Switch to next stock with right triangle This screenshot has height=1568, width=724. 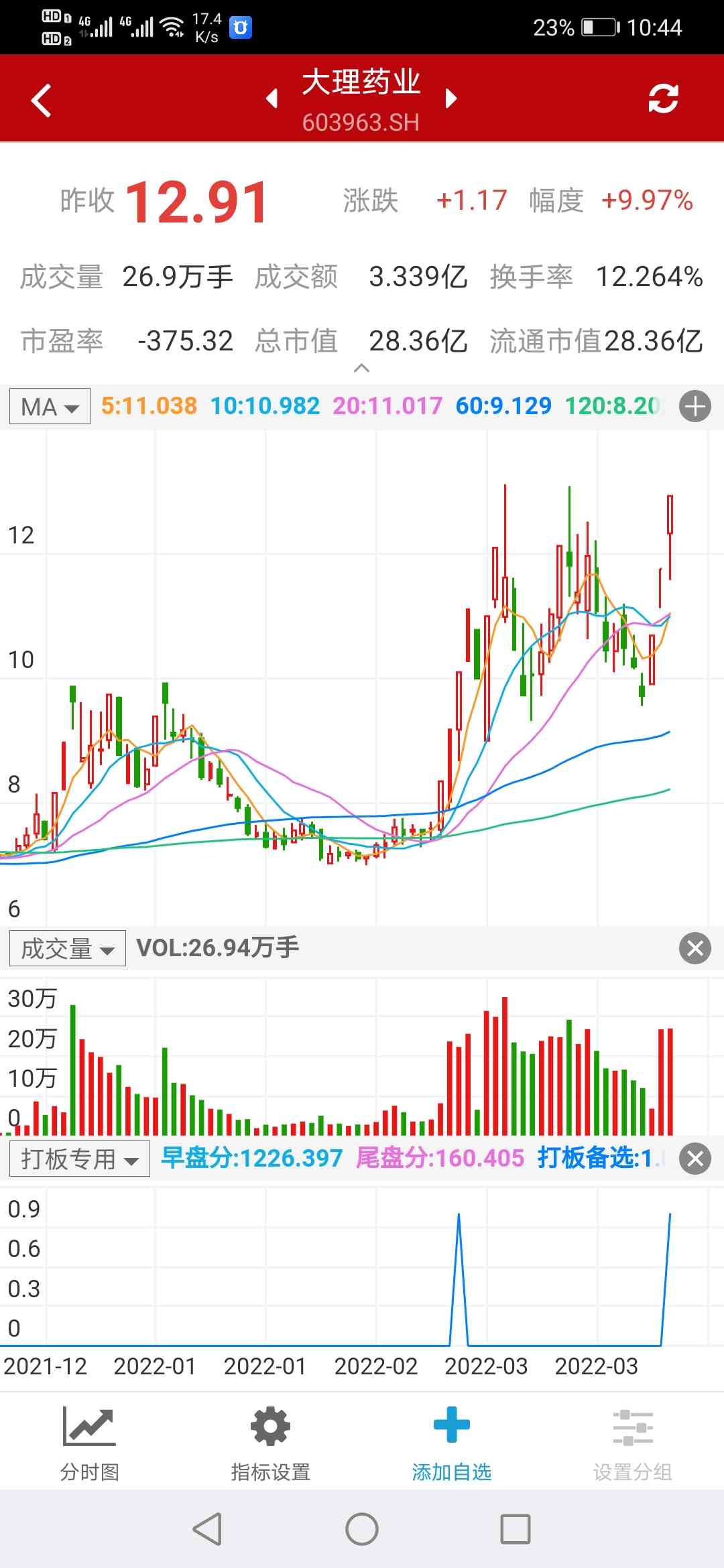click(x=451, y=99)
